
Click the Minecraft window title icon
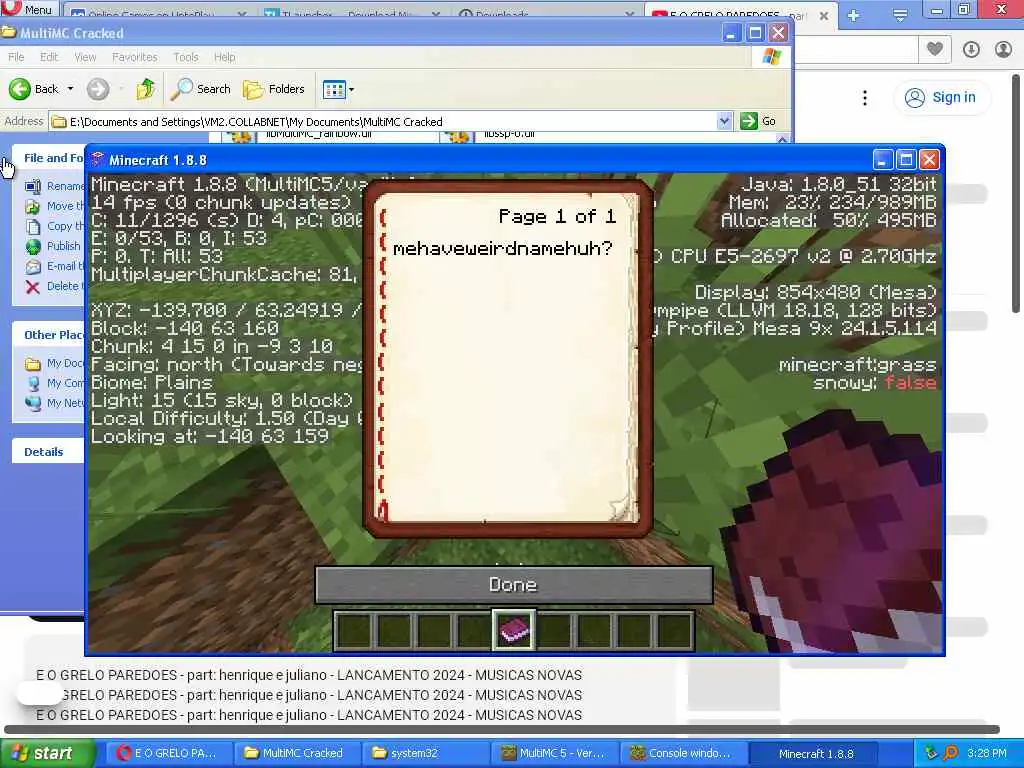(98, 159)
